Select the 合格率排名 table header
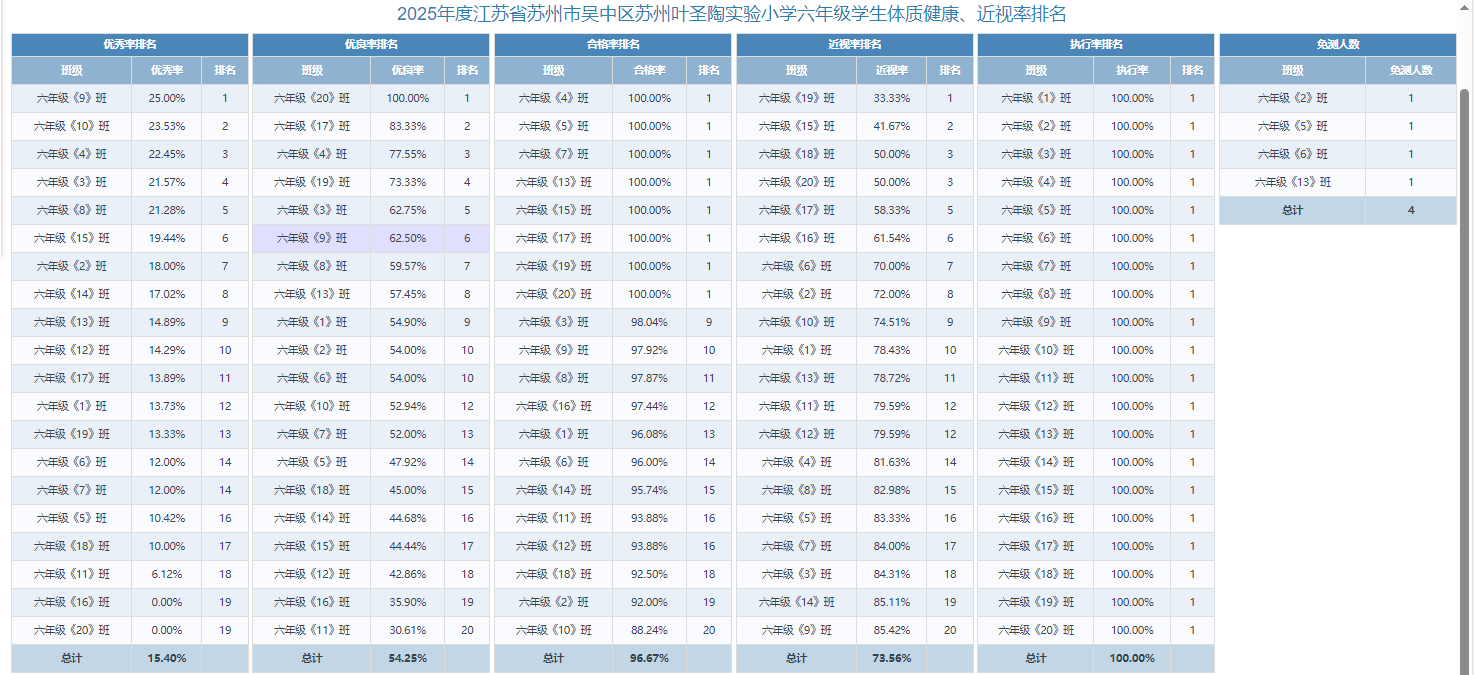The width and height of the screenshot is (1474, 675). [x=613, y=45]
